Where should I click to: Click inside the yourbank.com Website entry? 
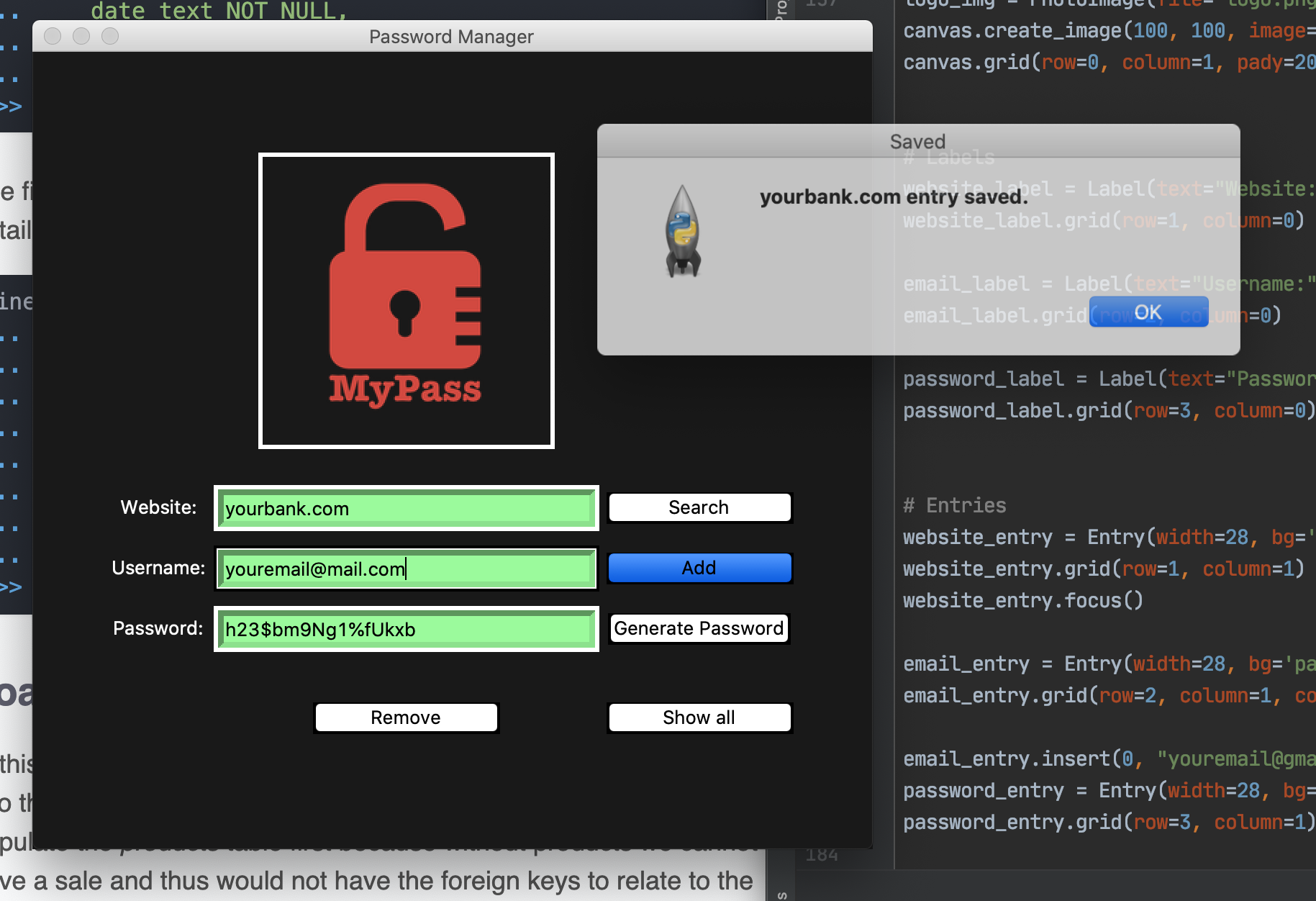(x=406, y=508)
